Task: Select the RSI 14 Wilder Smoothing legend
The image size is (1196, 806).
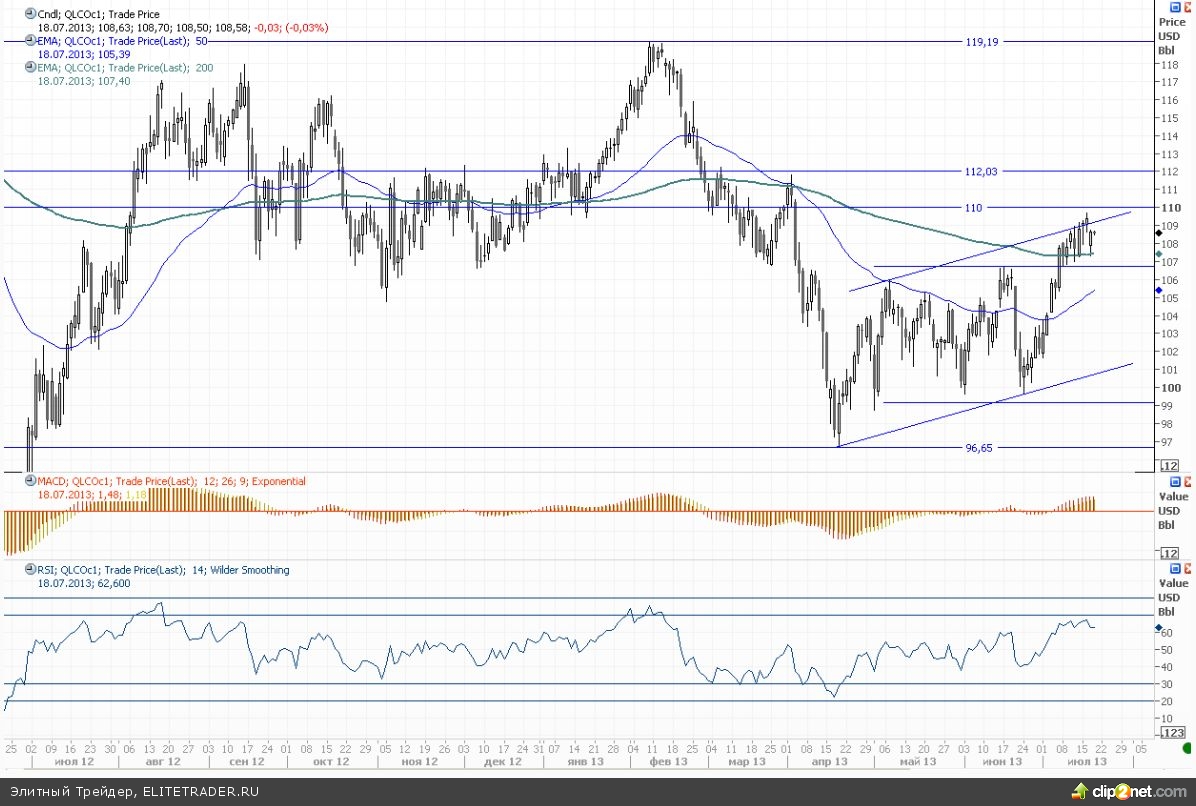Action: (162, 570)
